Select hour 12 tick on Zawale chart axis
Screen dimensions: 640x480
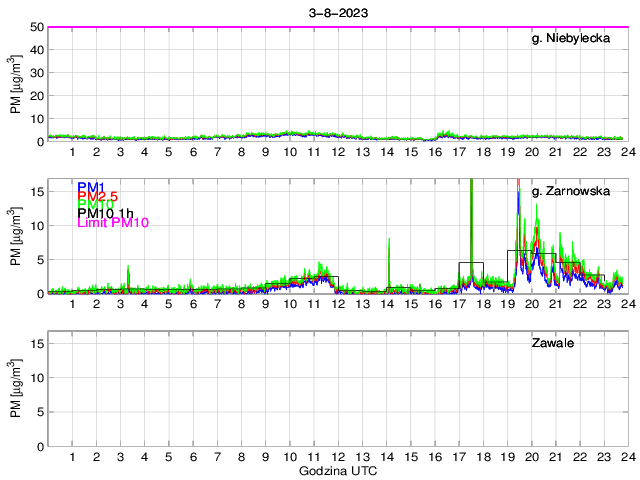coord(338,456)
